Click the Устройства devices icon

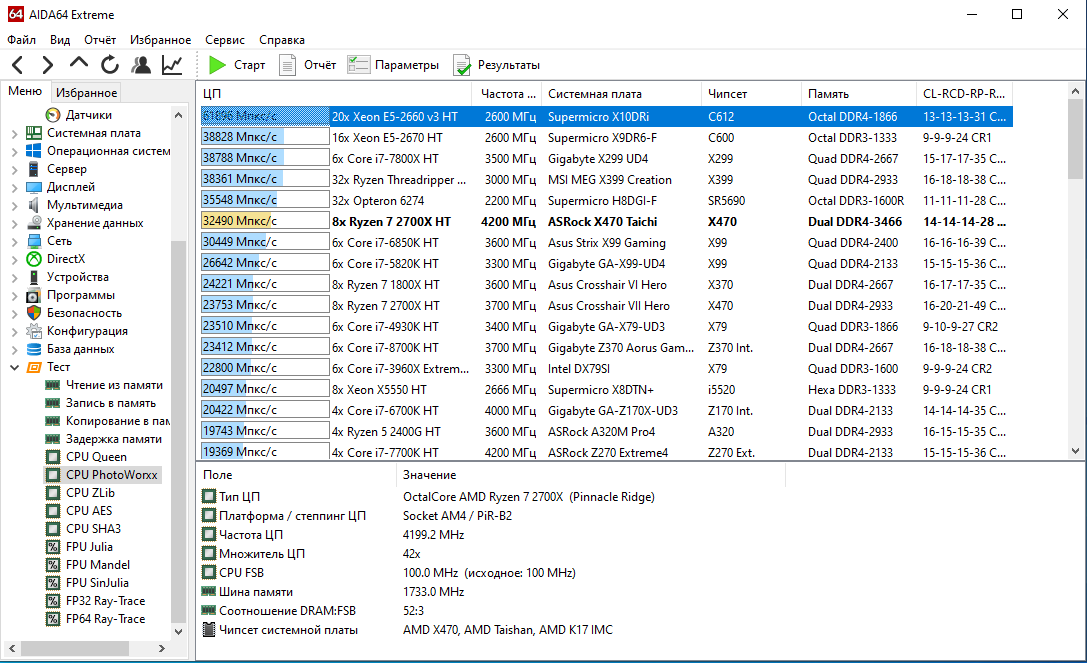(33, 277)
